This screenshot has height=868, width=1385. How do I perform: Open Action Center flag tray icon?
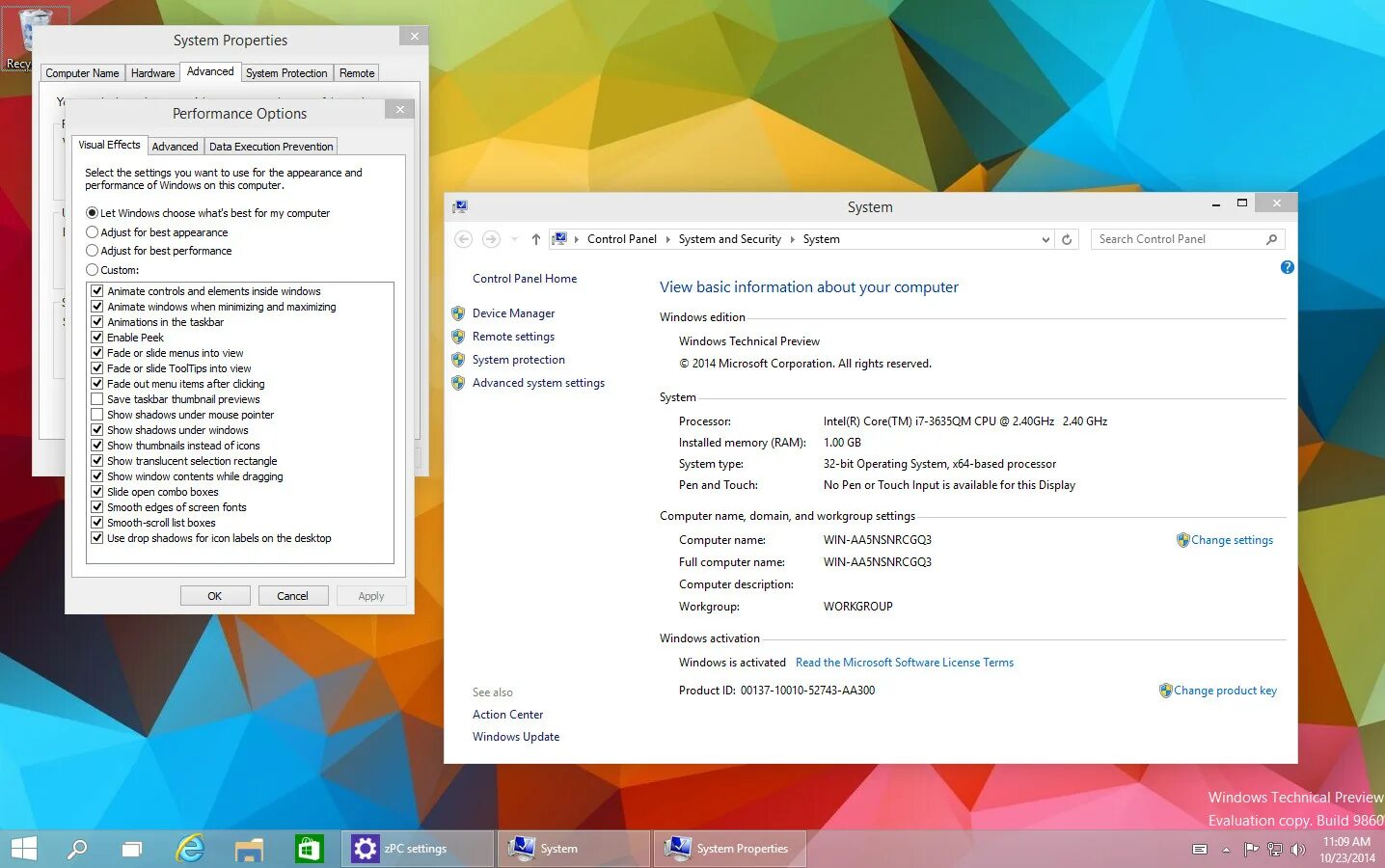1251,850
